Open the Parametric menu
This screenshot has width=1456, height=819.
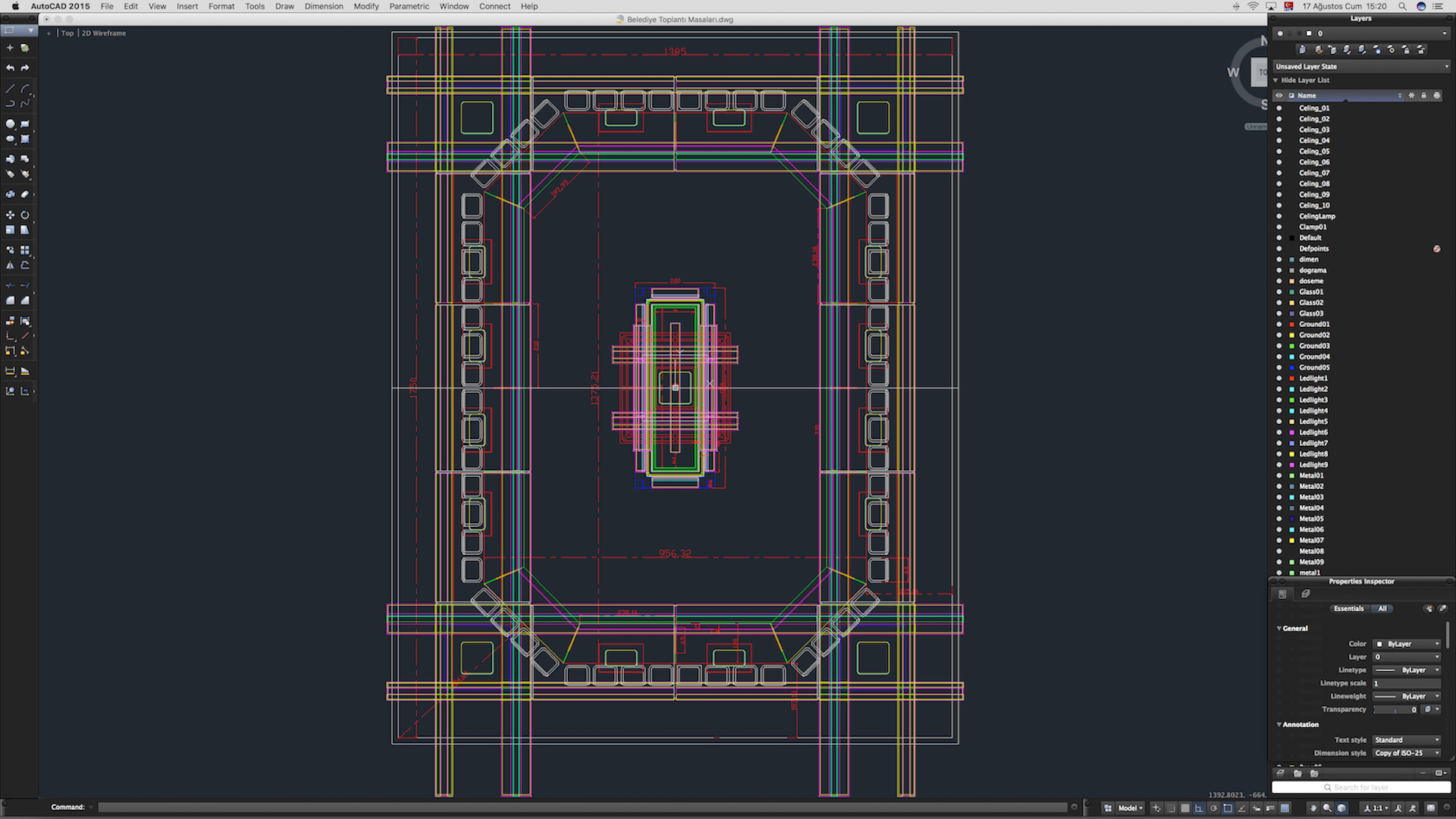[409, 6]
